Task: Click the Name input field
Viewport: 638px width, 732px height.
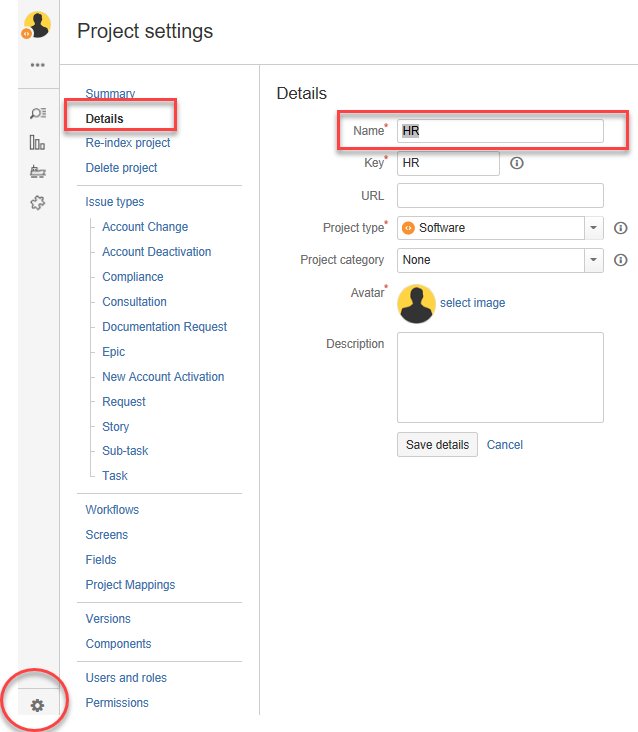Action: tap(500, 131)
